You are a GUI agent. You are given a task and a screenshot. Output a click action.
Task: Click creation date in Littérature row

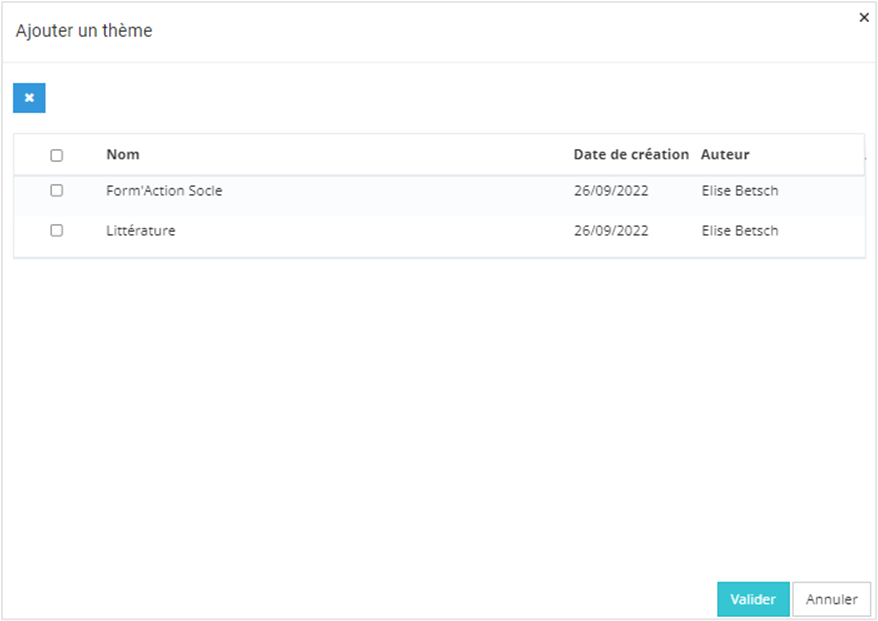point(611,231)
